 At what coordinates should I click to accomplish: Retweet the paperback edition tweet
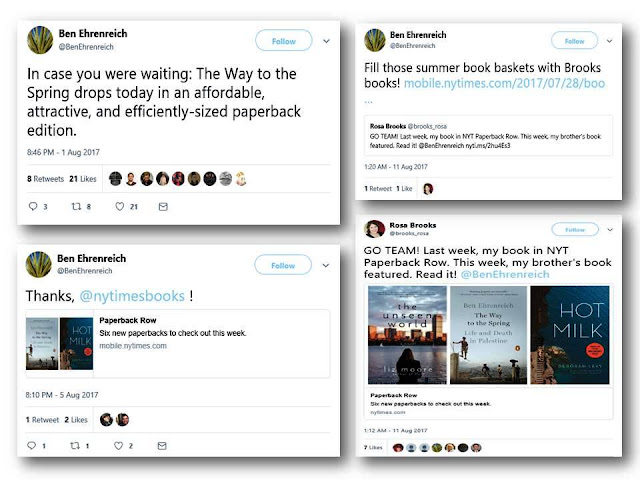[76, 207]
